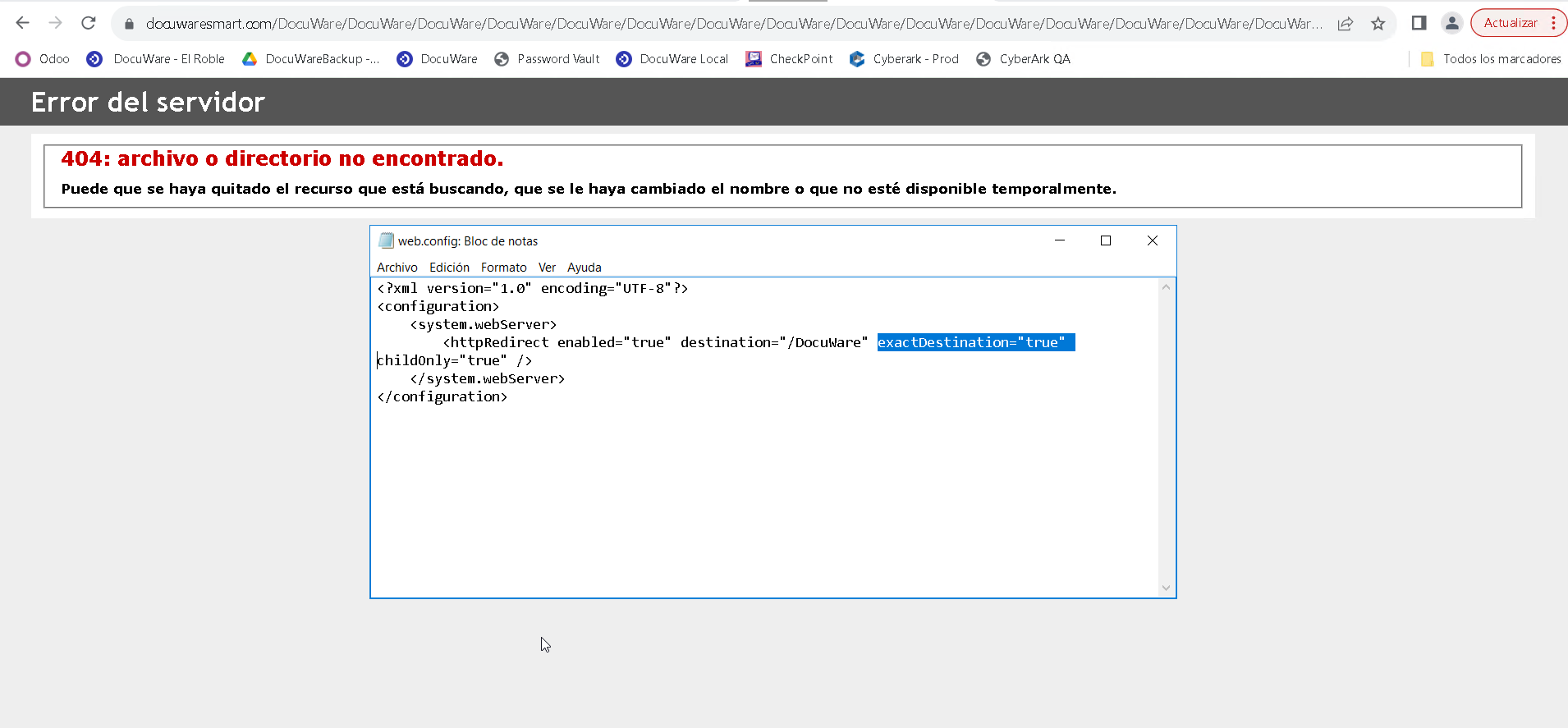Click Notepad scrollbar down arrow

point(1166,588)
